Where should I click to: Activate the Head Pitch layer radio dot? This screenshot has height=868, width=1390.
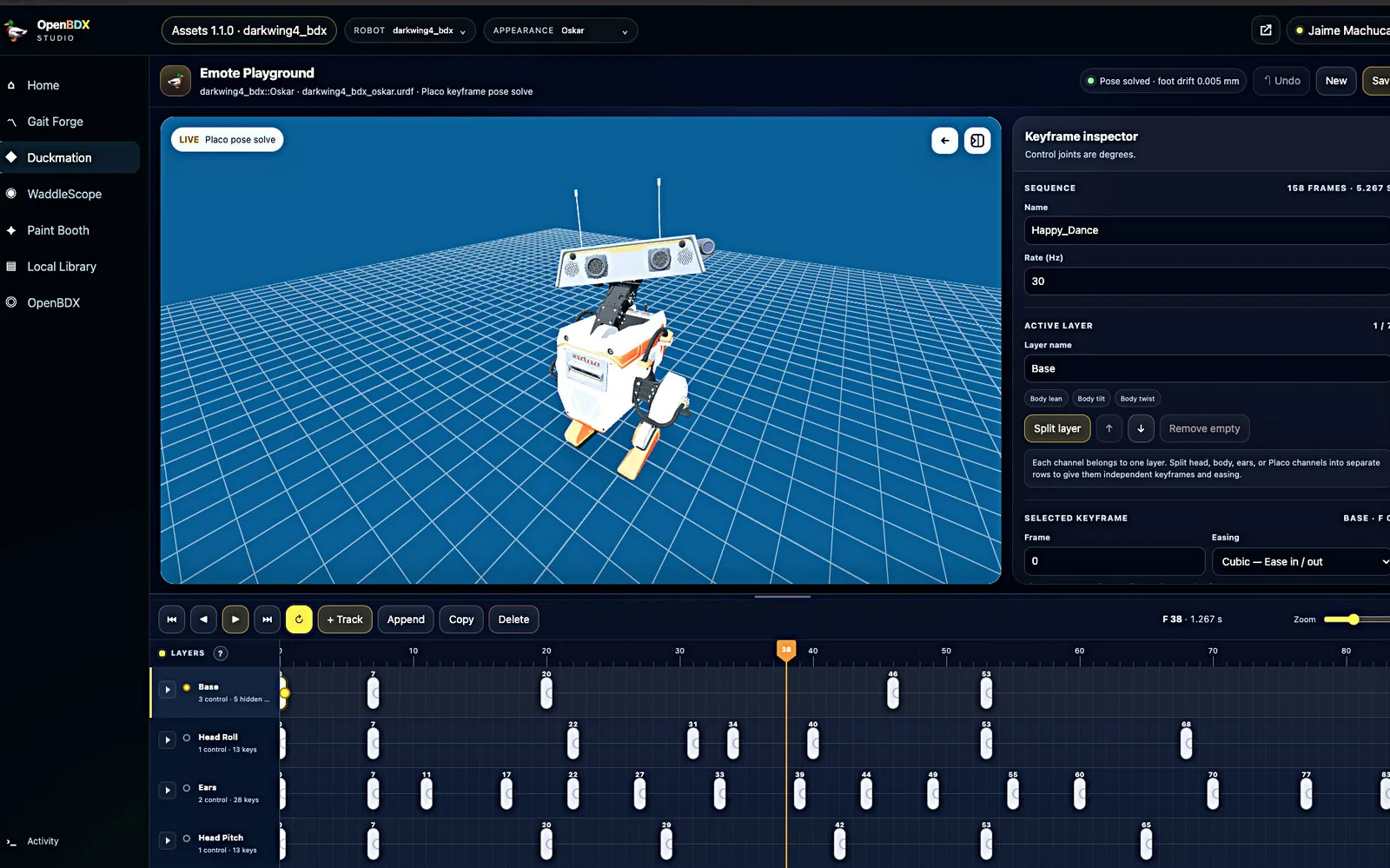[x=187, y=838]
